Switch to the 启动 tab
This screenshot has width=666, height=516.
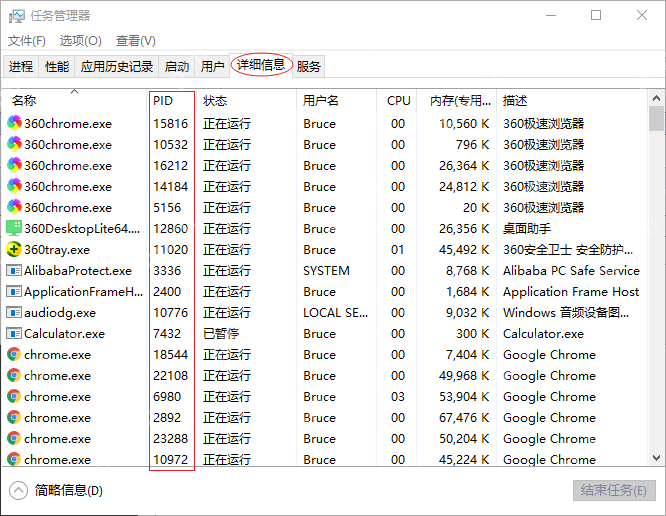[177, 67]
